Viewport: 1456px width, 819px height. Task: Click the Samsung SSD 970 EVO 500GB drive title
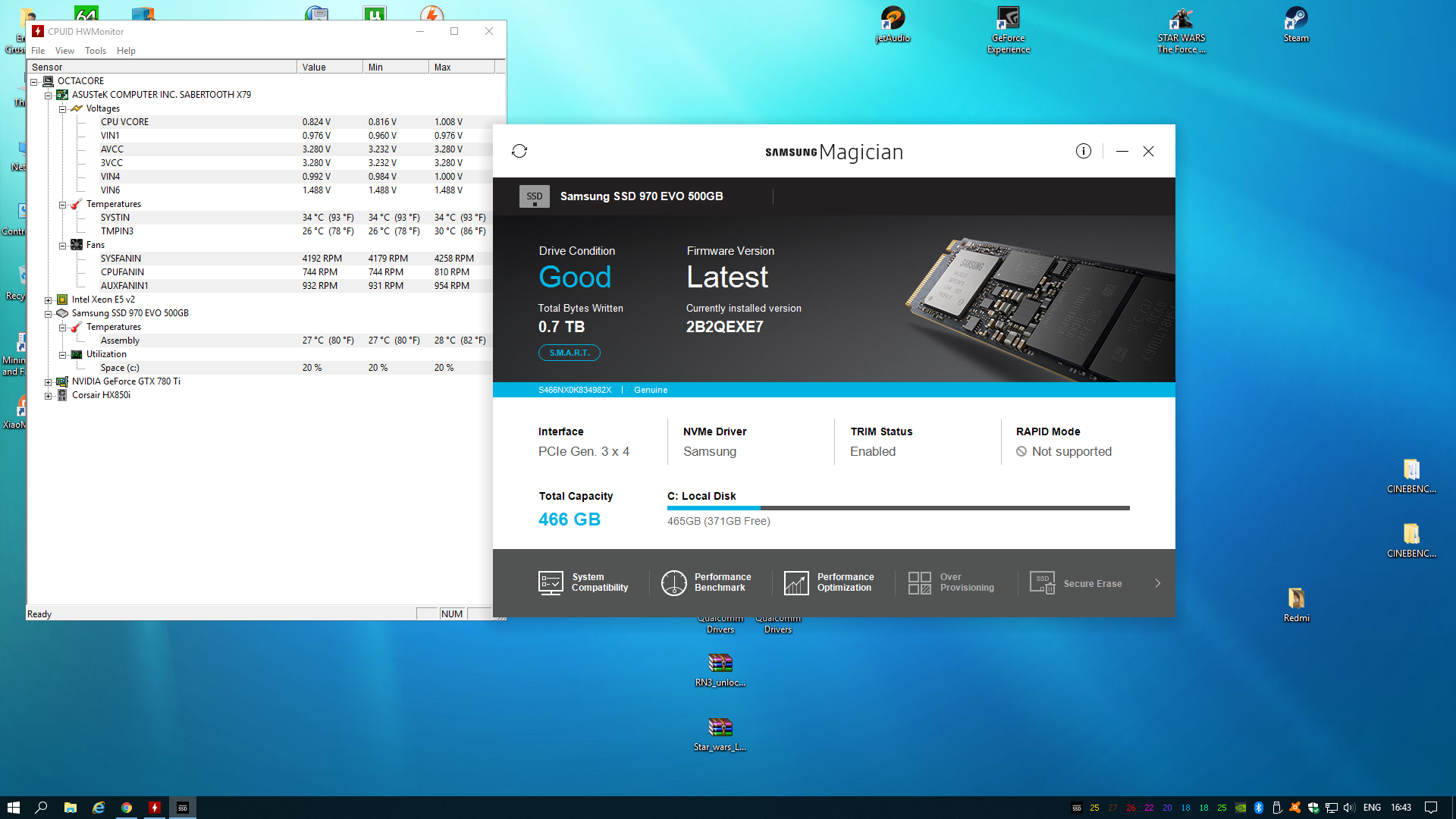642,196
